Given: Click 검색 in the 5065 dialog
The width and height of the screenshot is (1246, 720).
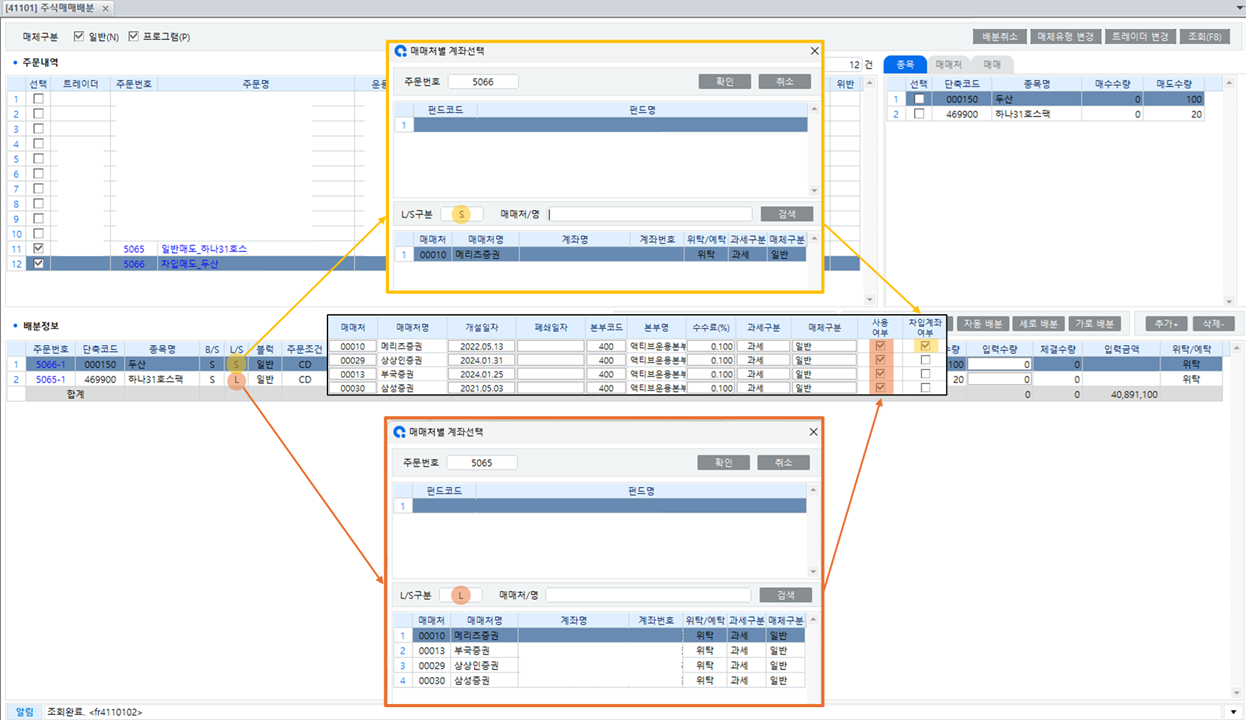Looking at the screenshot, I should pyautogui.click(x=785, y=595).
